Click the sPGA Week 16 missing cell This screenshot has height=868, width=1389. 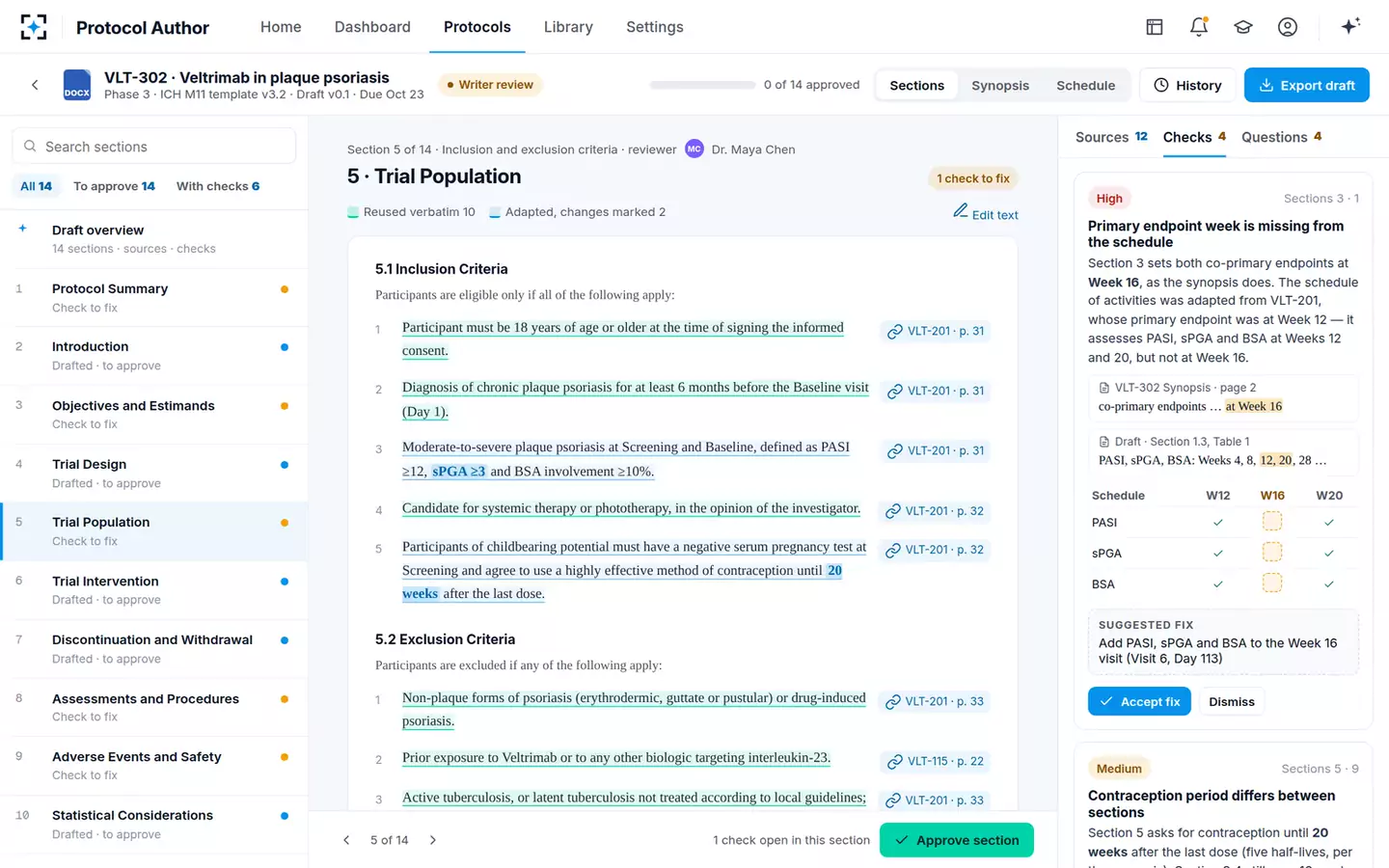point(1272,553)
